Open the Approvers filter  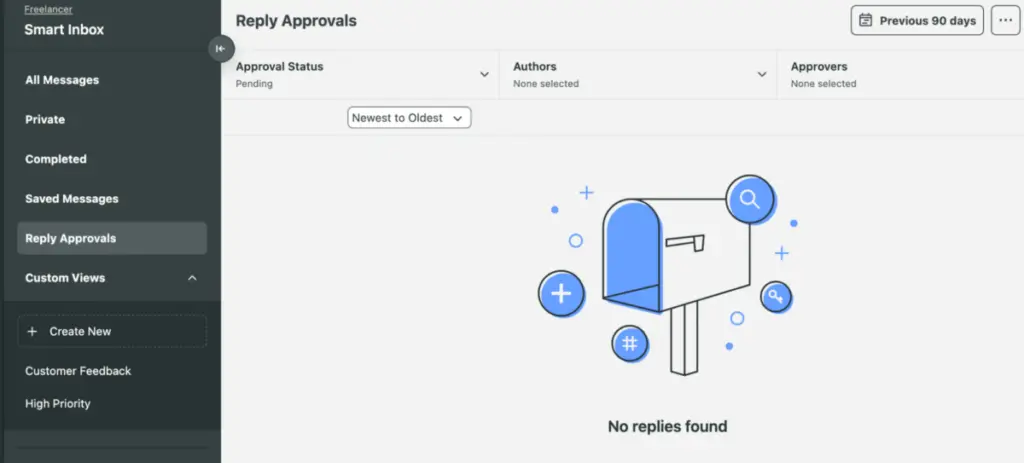(x=900, y=75)
